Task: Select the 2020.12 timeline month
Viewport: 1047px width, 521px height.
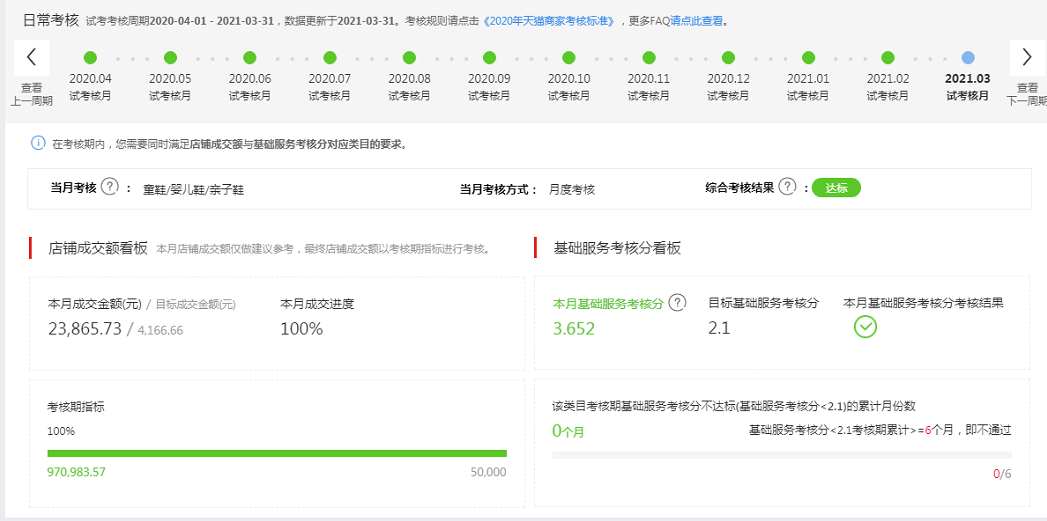Action: coord(728,58)
